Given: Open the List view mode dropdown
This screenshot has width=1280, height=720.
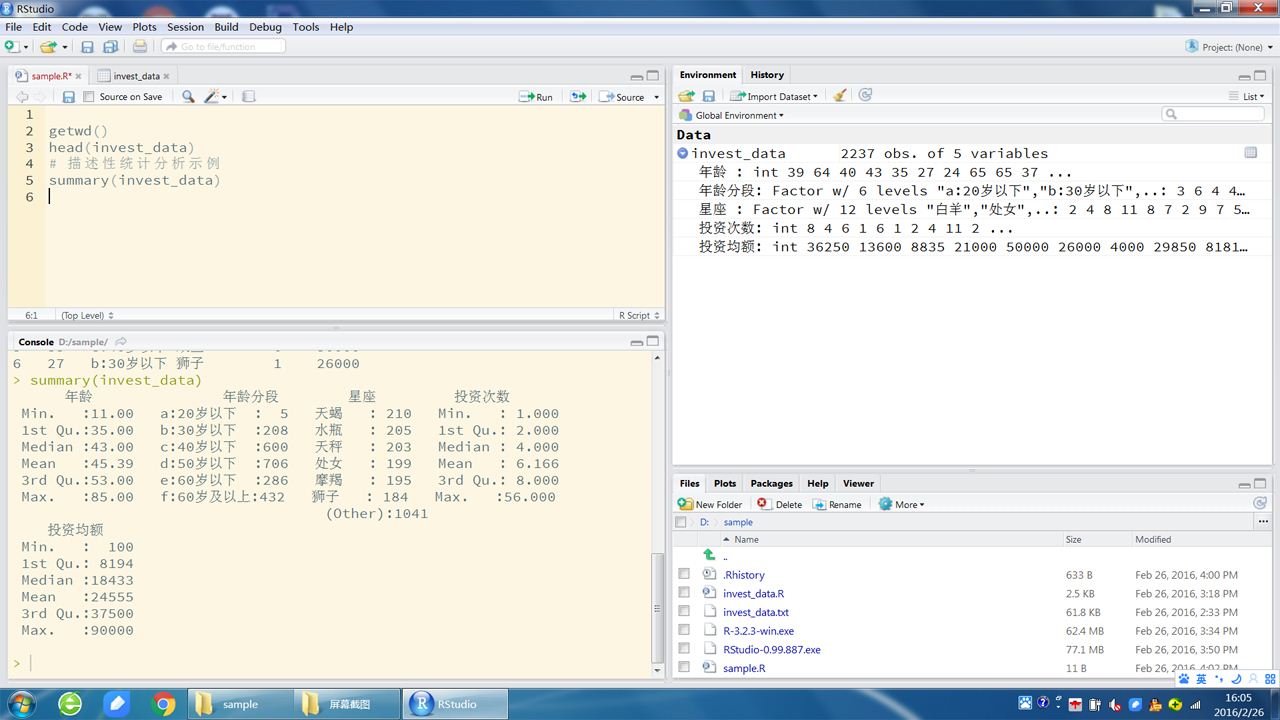Looking at the screenshot, I should [x=1248, y=96].
